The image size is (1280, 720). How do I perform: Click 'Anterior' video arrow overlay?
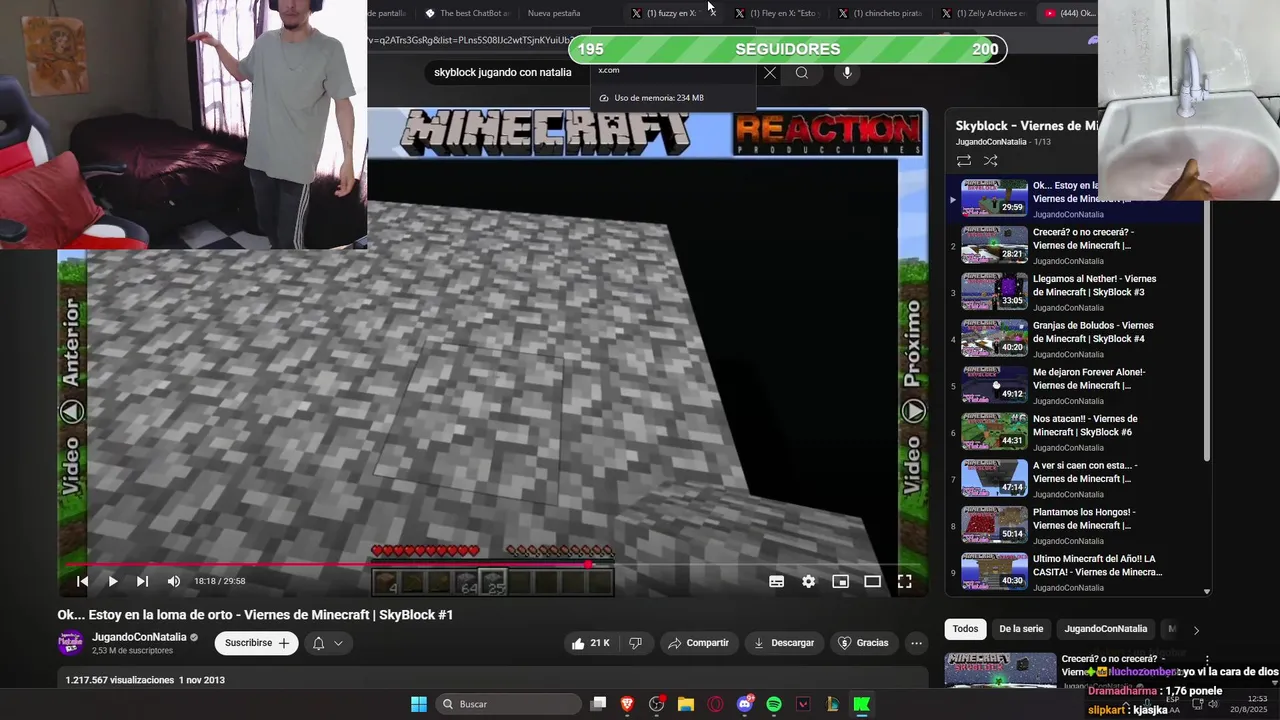pos(71,411)
